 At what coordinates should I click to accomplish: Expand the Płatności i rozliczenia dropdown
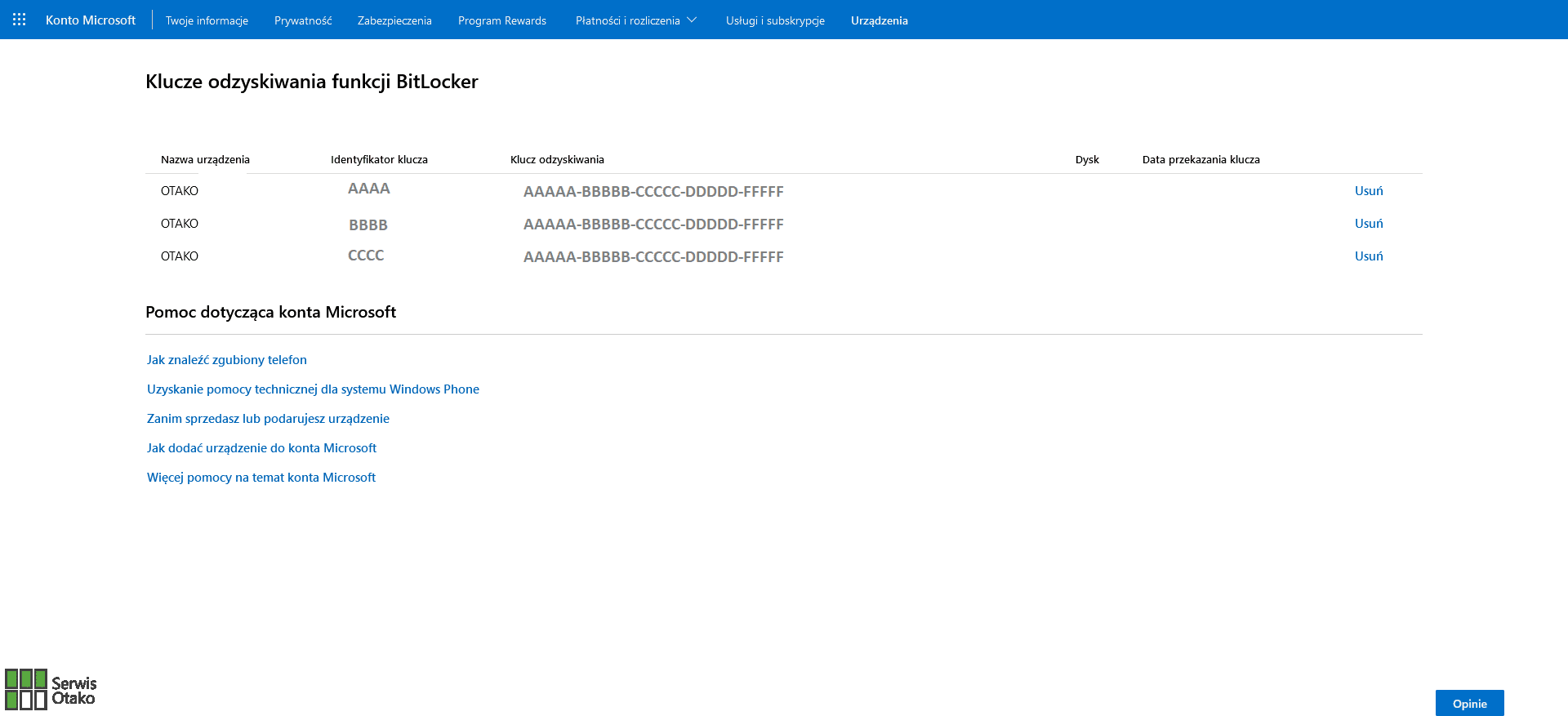point(635,20)
